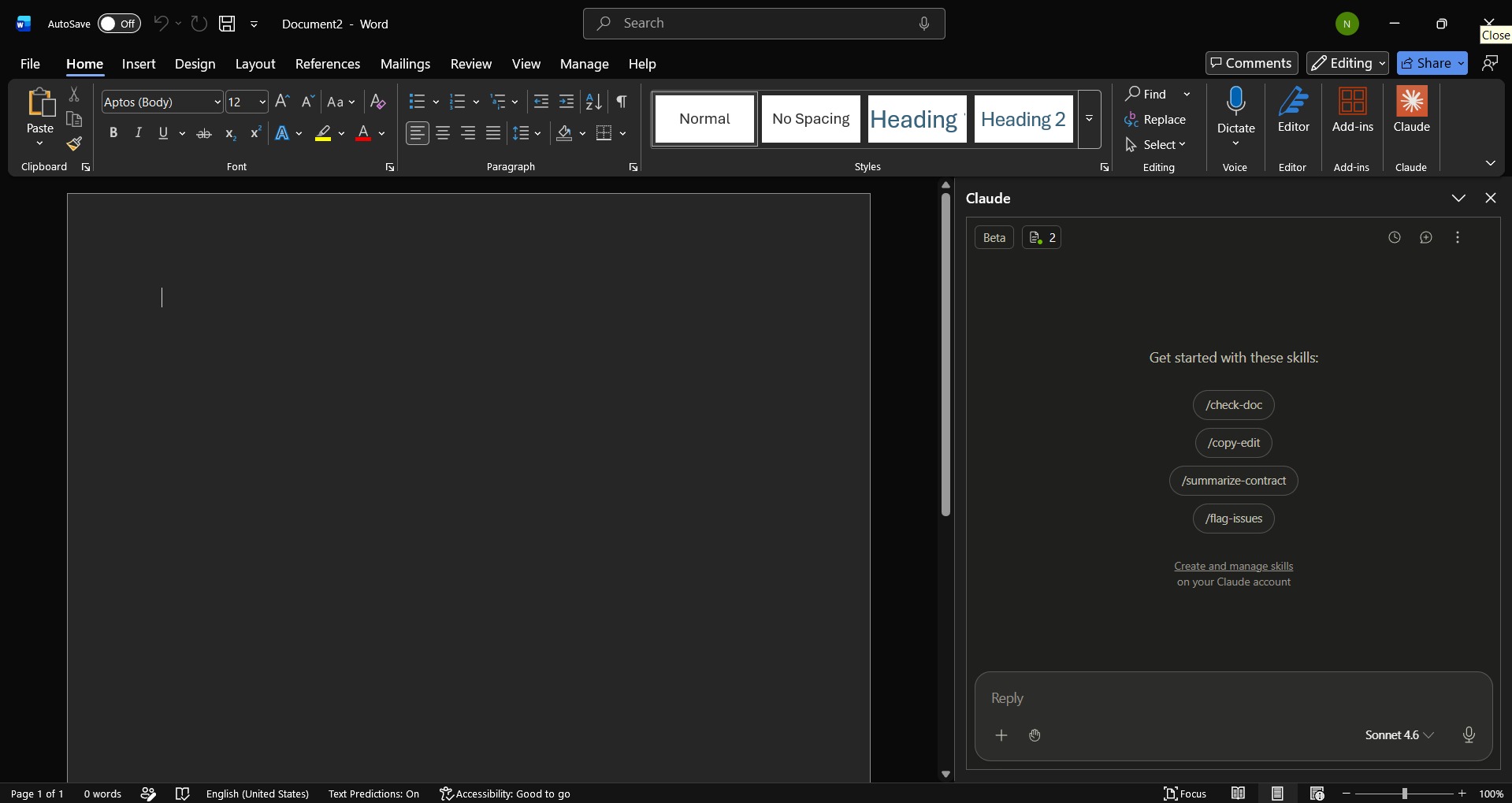Collapse the ribbon with the chevron
This screenshot has height=803, width=1512.
tap(1490, 163)
